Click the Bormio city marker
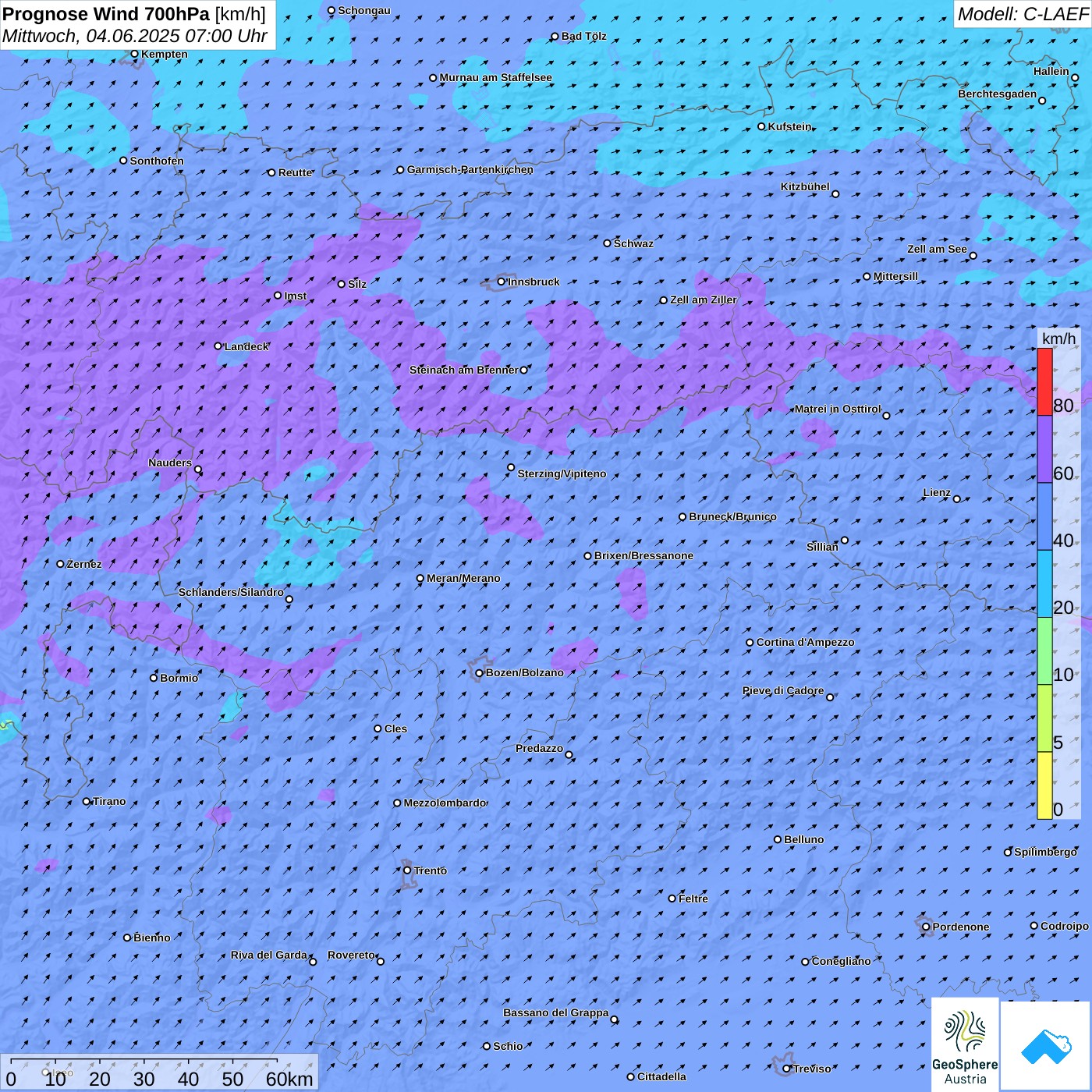 point(154,678)
